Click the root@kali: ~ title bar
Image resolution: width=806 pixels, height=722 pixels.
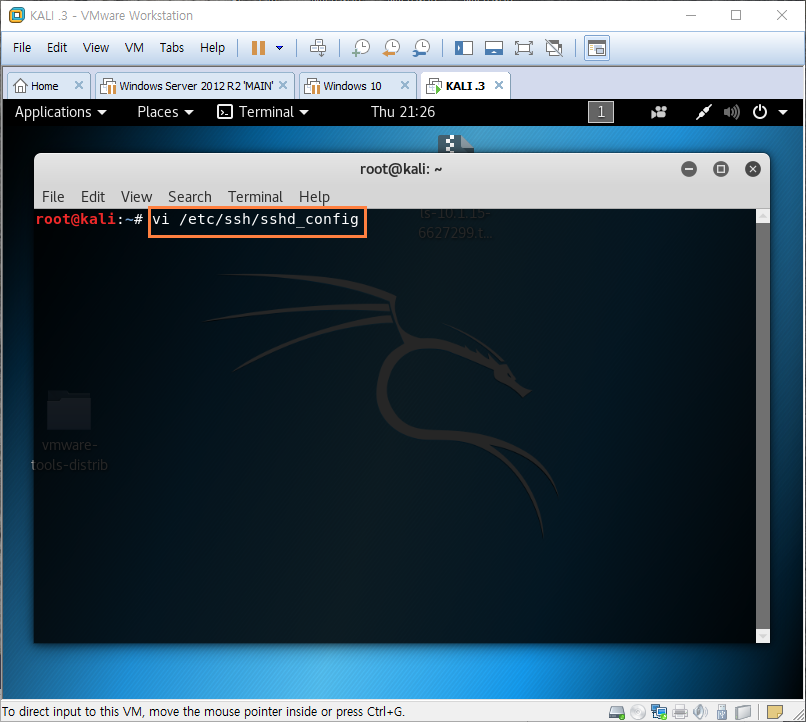[x=401, y=169]
